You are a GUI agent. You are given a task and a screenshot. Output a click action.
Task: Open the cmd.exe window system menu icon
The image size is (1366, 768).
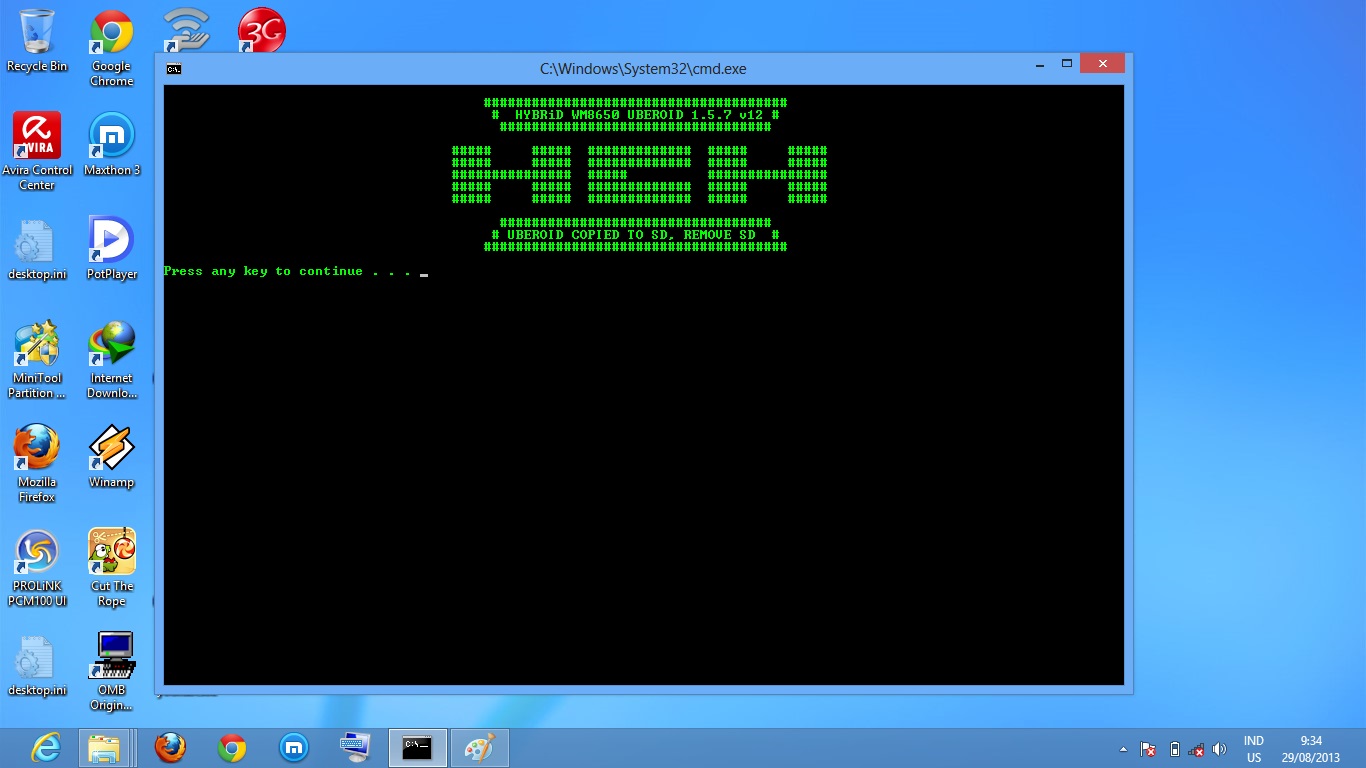pos(174,69)
